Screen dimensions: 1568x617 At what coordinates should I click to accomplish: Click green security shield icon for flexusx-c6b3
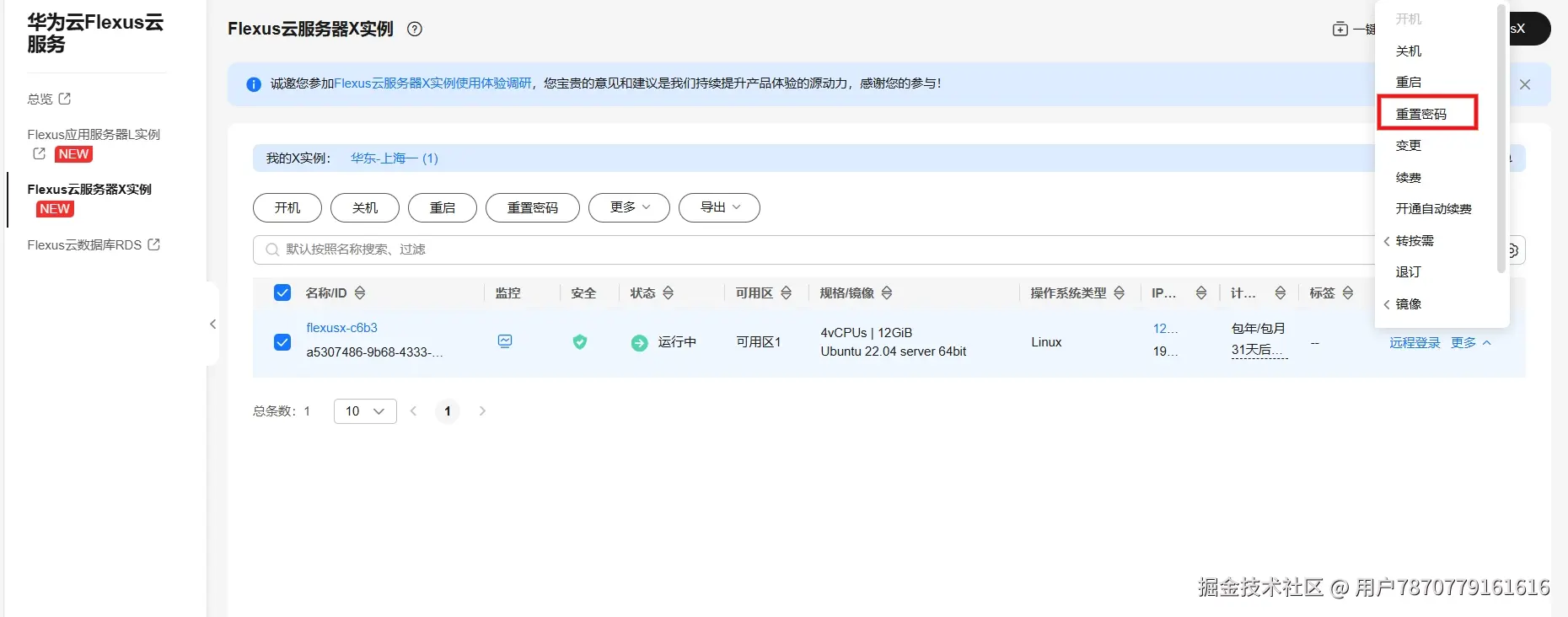click(x=580, y=341)
